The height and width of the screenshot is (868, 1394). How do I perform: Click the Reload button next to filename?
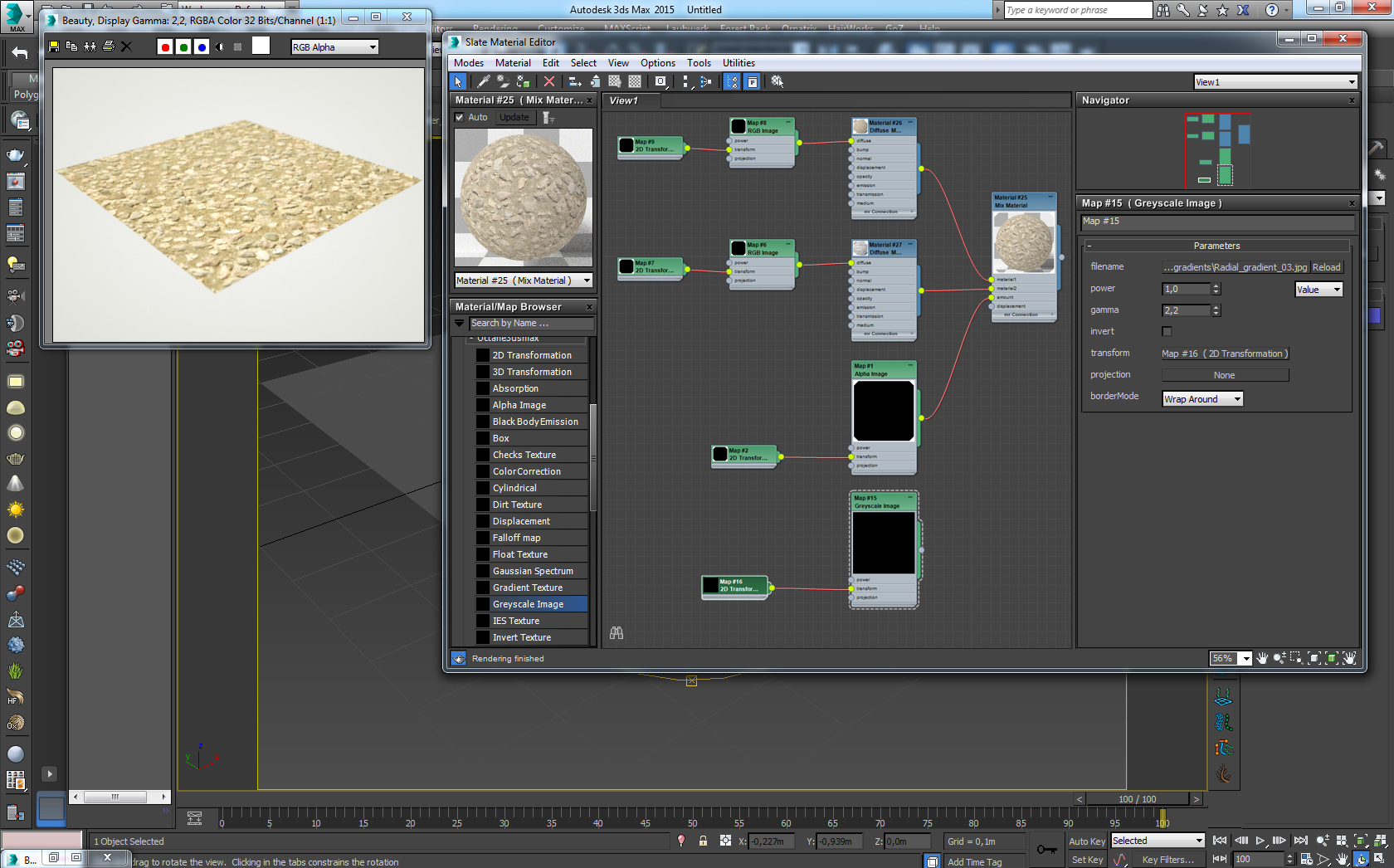[x=1326, y=267]
